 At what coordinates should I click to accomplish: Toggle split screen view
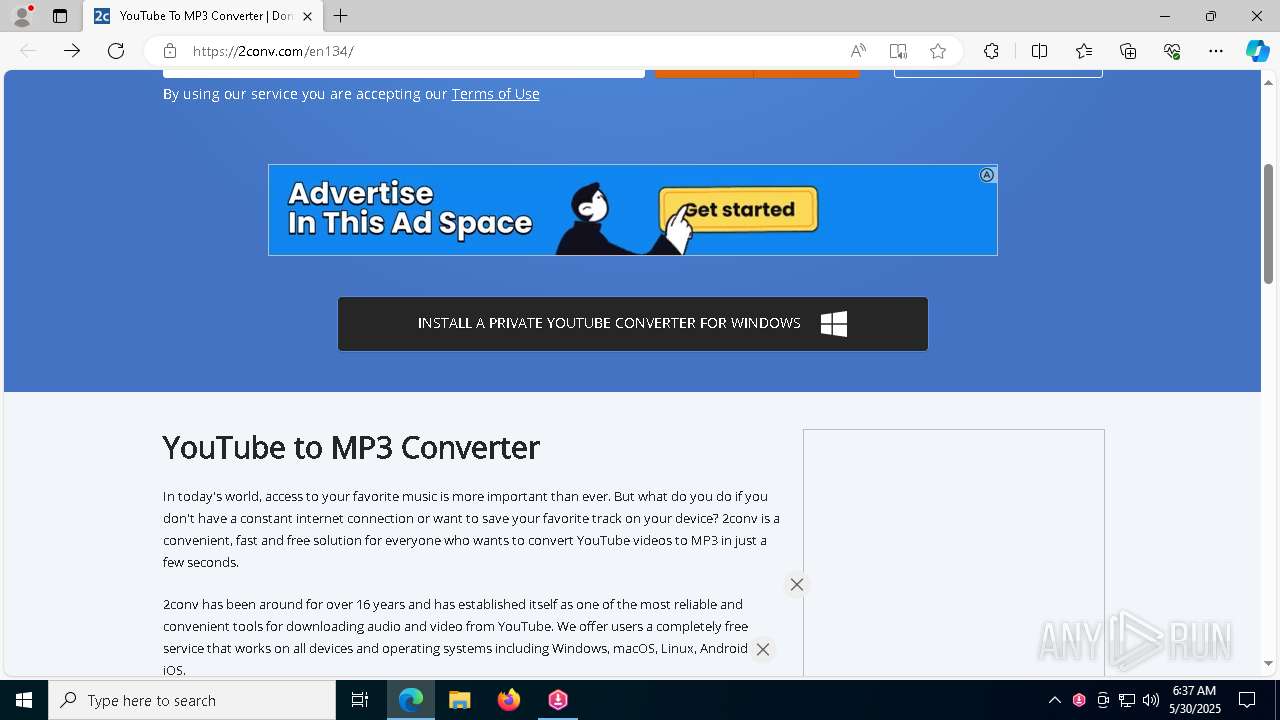coord(1039,51)
